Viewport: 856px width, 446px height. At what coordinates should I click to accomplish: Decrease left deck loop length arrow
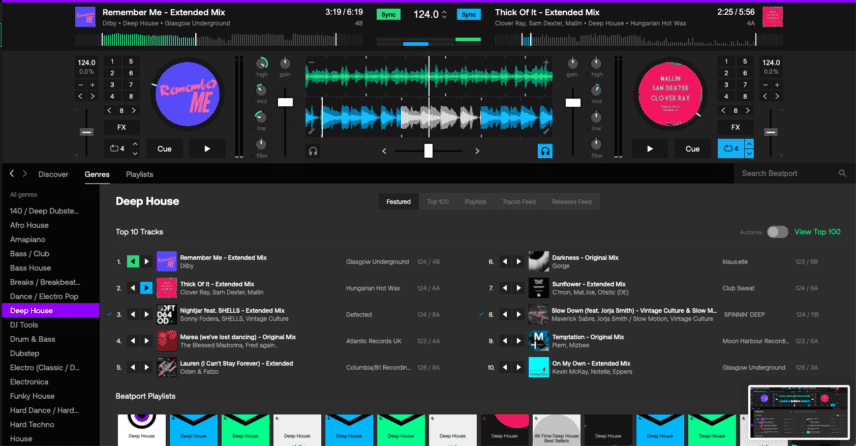click(135, 153)
